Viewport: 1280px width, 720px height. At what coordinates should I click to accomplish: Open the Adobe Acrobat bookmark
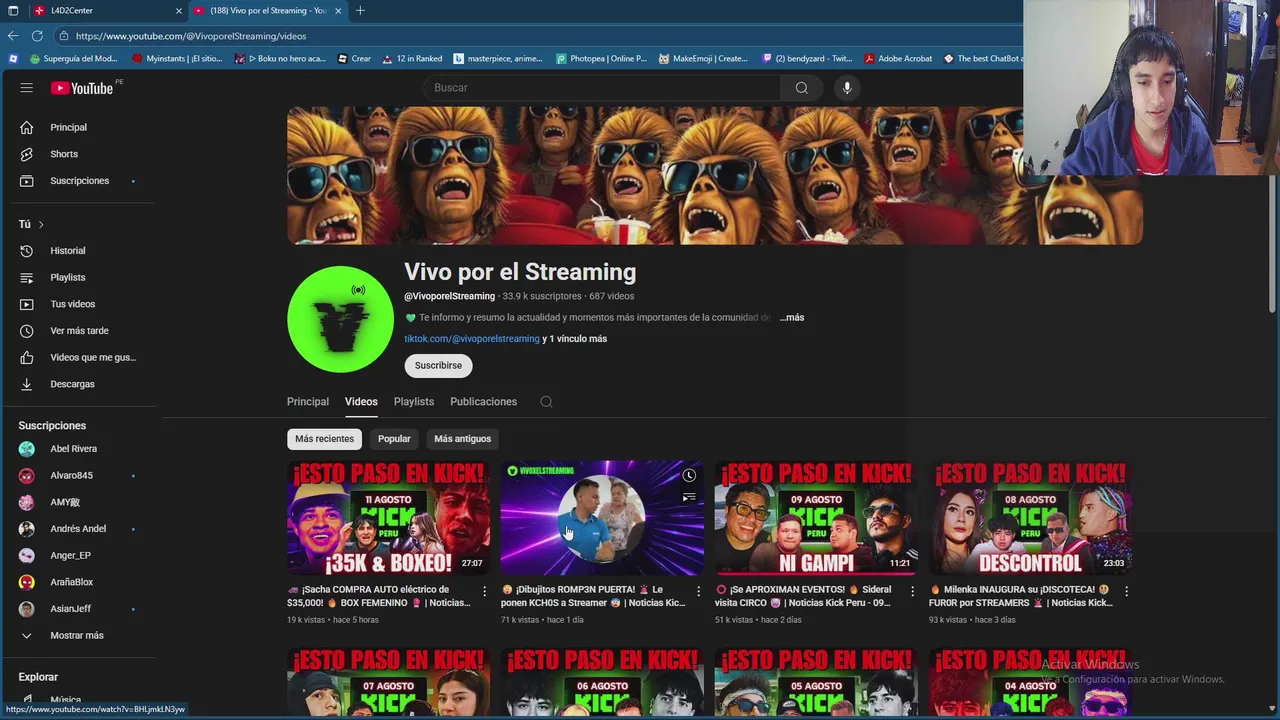[898, 59]
